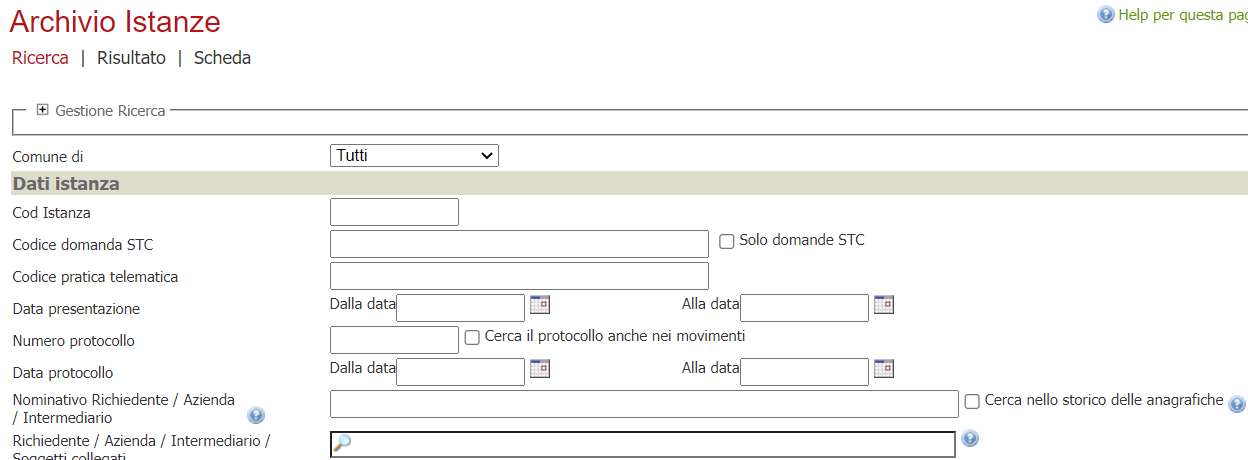The height and width of the screenshot is (460, 1248).
Task: Click the help icon at top right
Action: (1106, 15)
